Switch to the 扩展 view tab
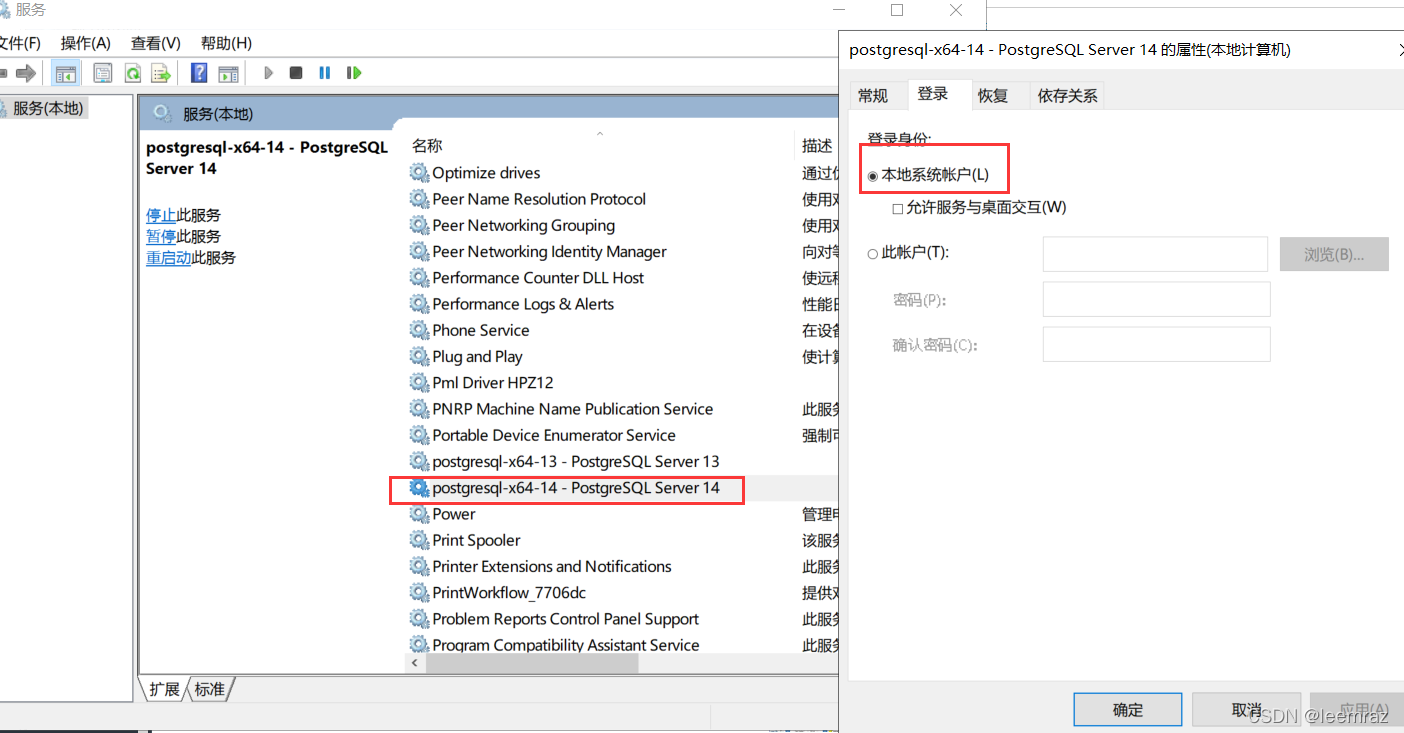The image size is (1404, 733). 164,689
